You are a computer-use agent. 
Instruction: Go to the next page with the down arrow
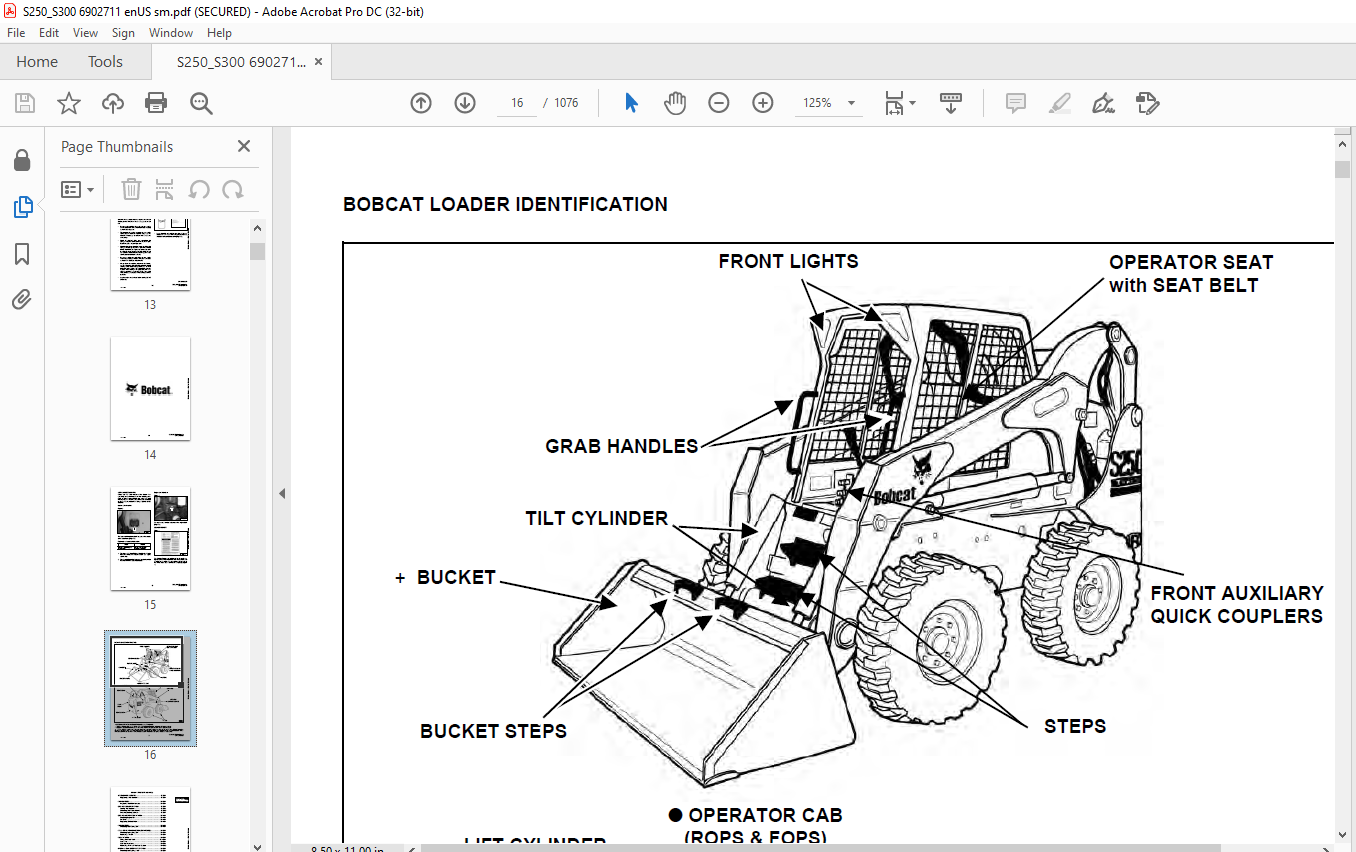[465, 103]
